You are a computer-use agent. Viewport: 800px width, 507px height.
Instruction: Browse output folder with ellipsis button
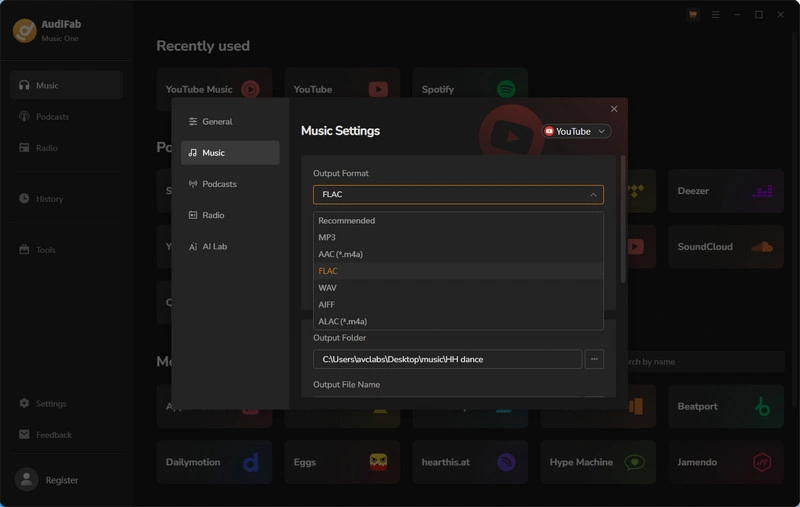tap(594, 359)
